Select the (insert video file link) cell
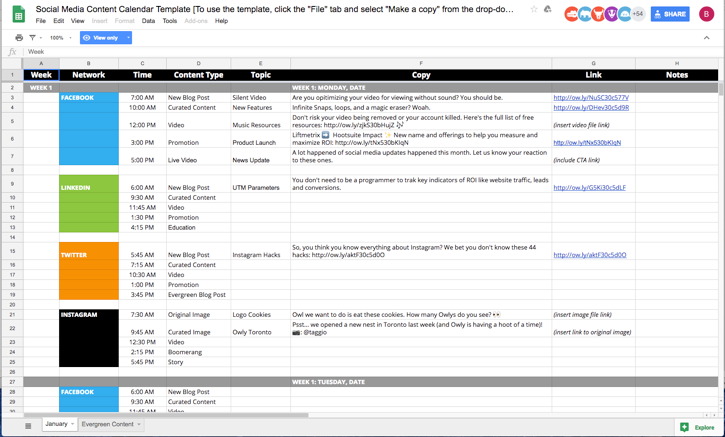 [x=593, y=121]
